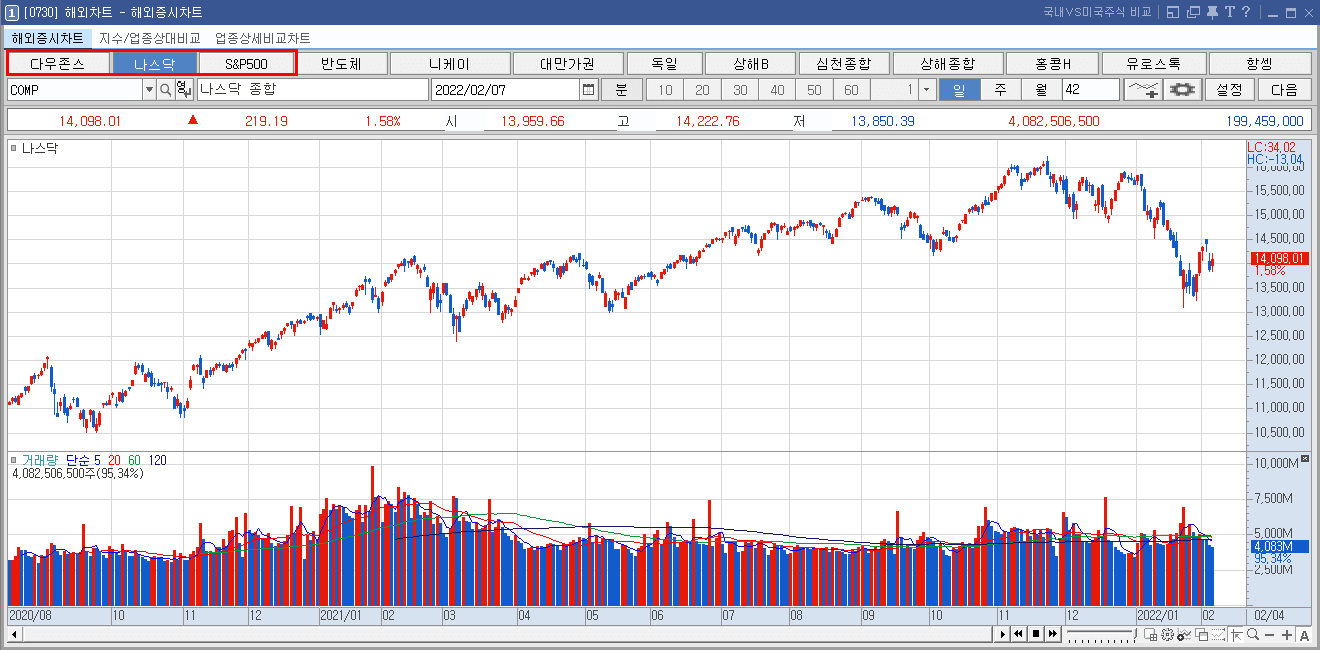The image size is (1320, 650).
Task: Click the play button in bottom chart controls
Action: (x=1002, y=634)
